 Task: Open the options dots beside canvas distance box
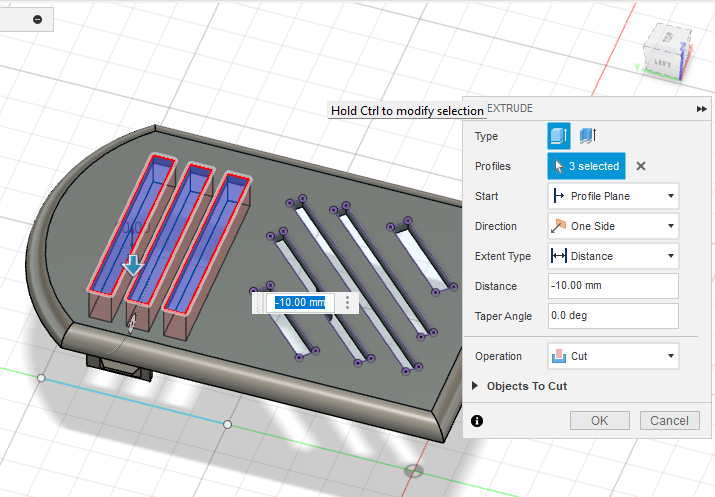tap(347, 302)
